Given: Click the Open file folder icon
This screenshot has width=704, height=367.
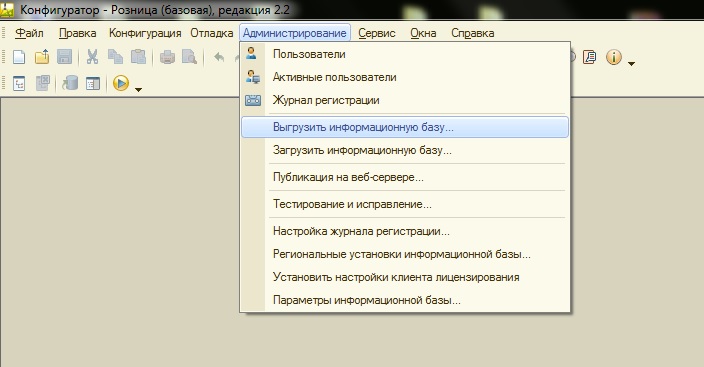Looking at the screenshot, I should pyautogui.click(x=42, y=57).
